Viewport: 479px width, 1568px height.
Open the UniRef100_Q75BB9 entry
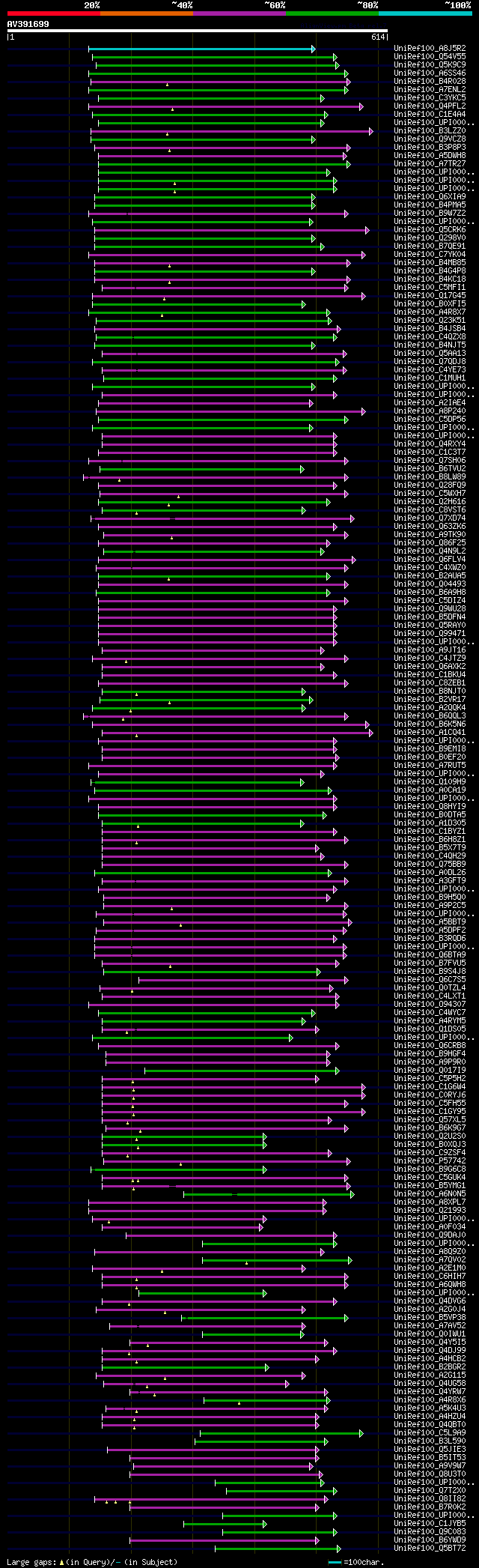click(x=430, y=865)
